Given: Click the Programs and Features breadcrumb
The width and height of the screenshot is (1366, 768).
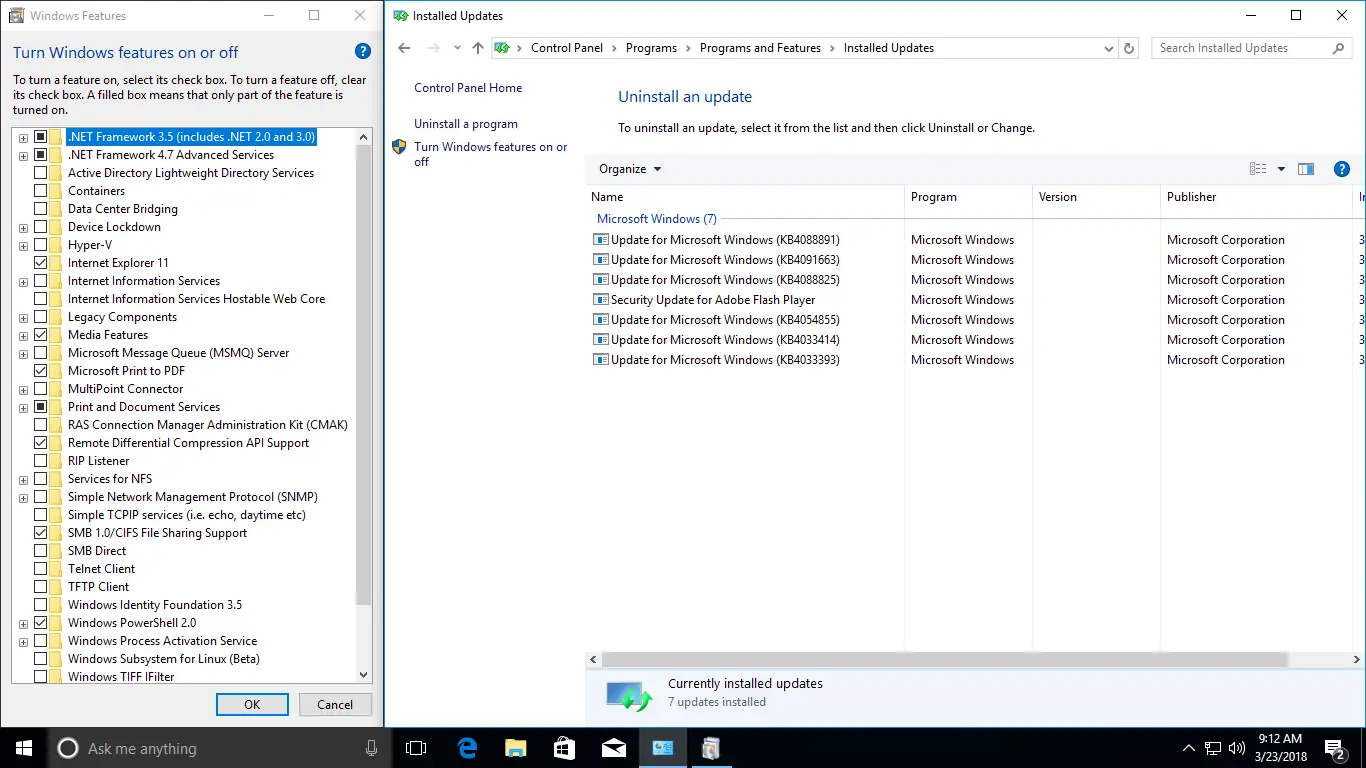Looking at the screenshot, I should [760, 48].
